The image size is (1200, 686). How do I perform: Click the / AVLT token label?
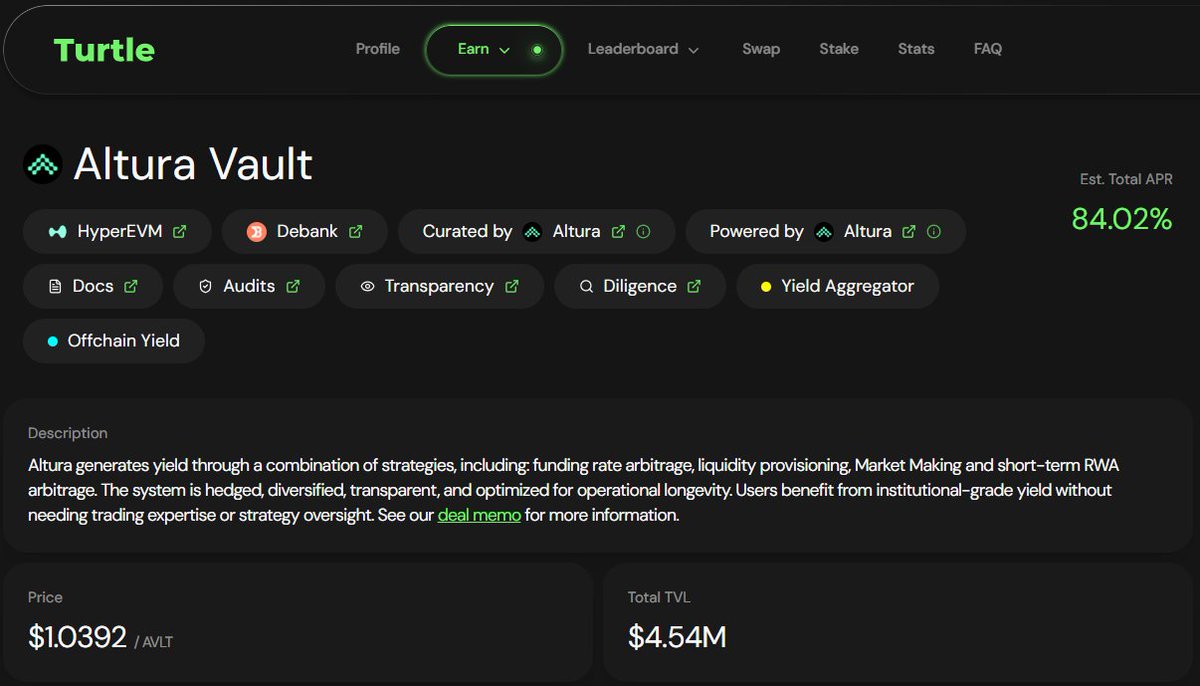[x=153, y=642]
